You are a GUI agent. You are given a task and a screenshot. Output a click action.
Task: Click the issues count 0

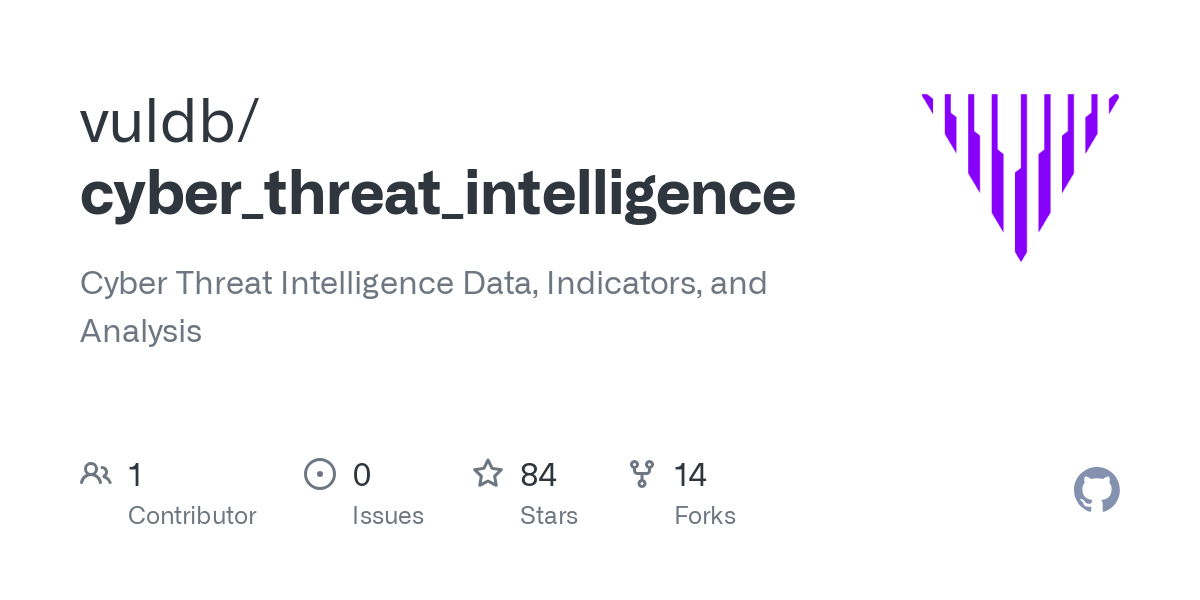pos(362,474)
